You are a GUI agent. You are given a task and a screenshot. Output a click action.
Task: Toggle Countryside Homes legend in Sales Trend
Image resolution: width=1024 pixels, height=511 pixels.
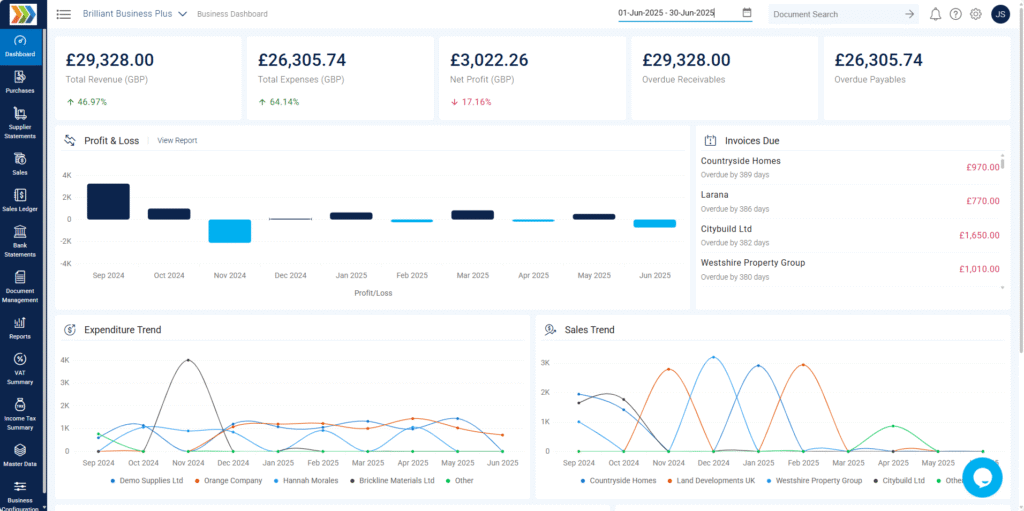(x=618, y=481)
